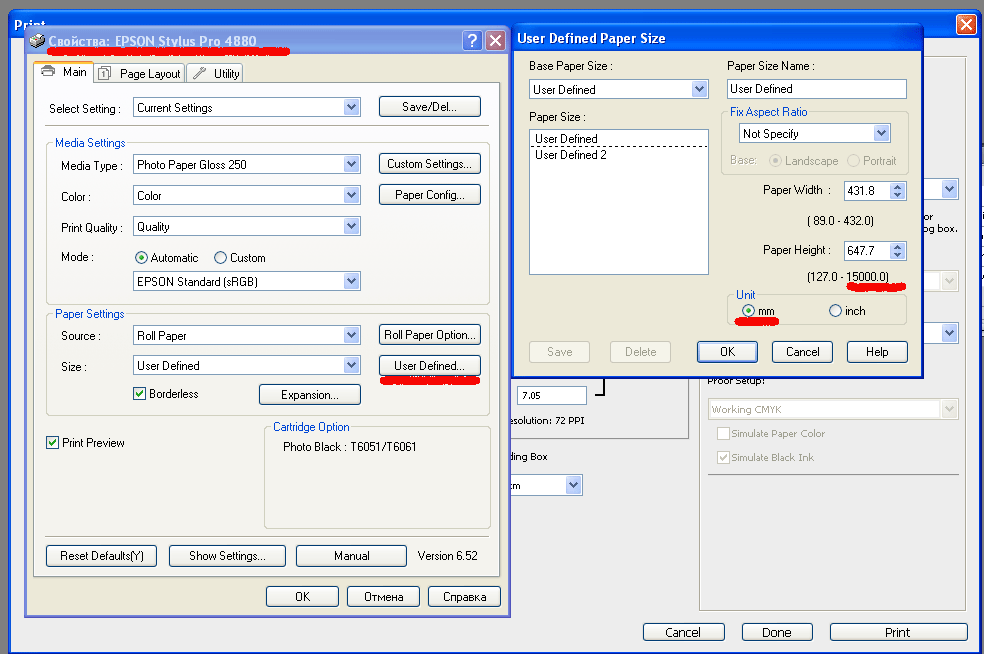The width and height of the screenshot is (984, 654).
Task: Select the Custom mode radio button
Action: [x=220, y=257]
